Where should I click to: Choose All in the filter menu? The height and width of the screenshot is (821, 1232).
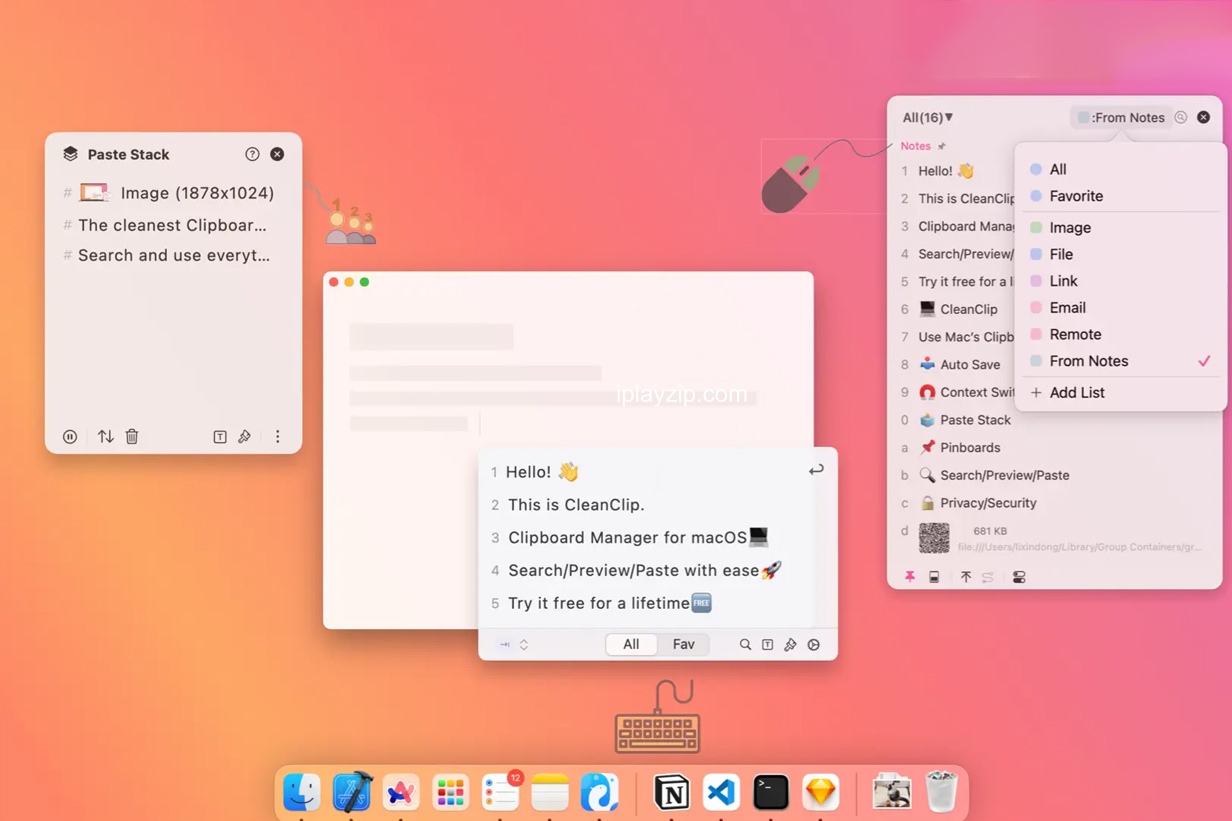(1120, 170)
